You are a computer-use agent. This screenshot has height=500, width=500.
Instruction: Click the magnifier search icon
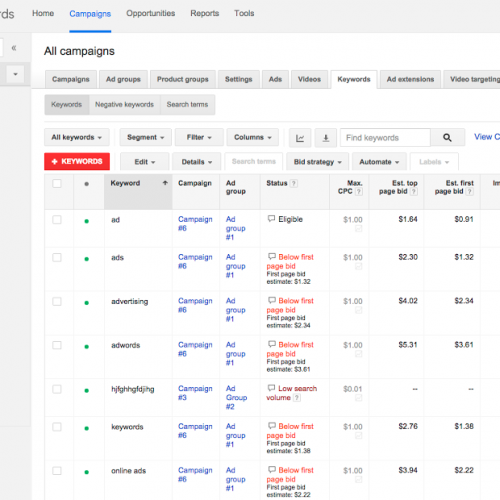(447, 138)
